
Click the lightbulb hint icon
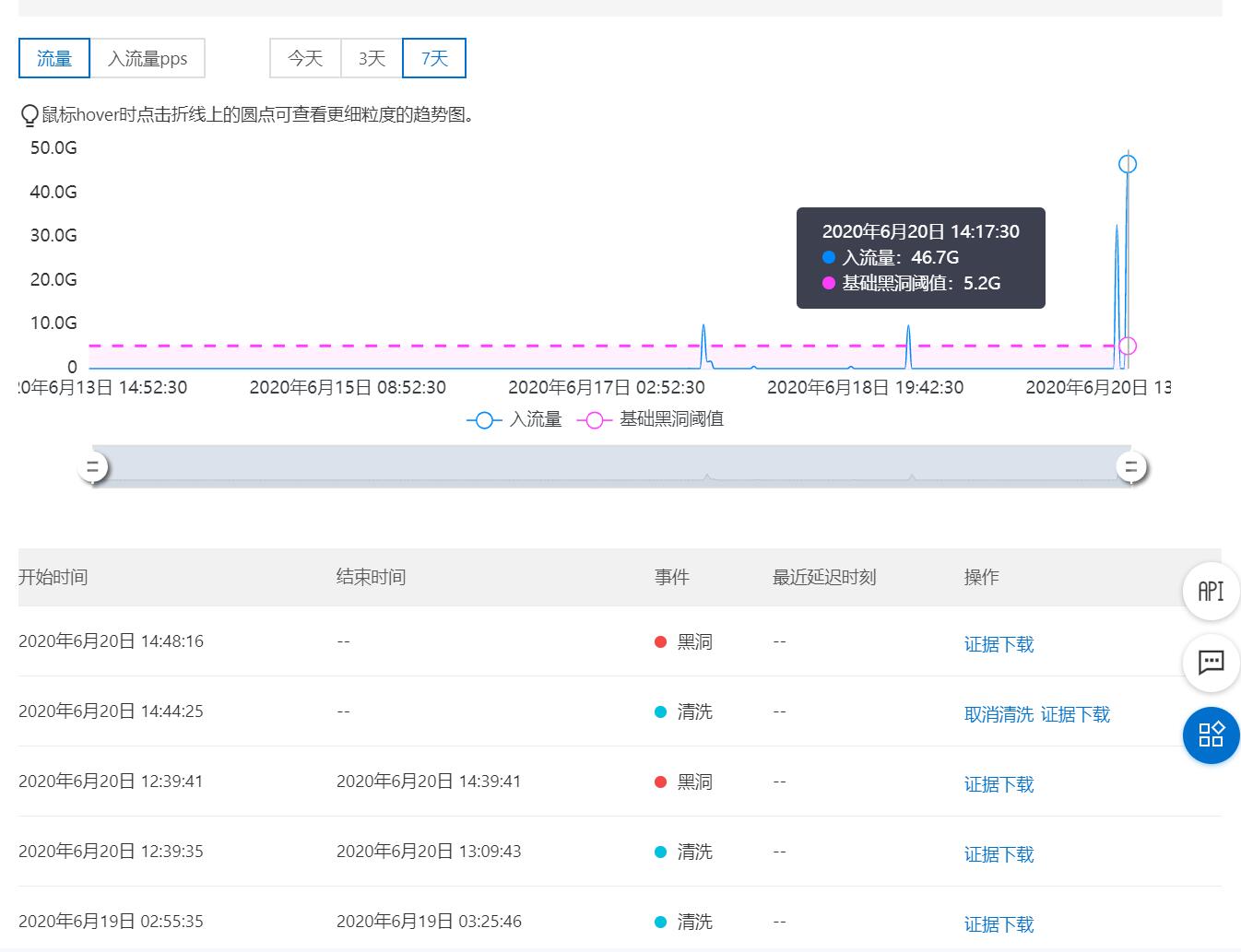click(30, 115)
